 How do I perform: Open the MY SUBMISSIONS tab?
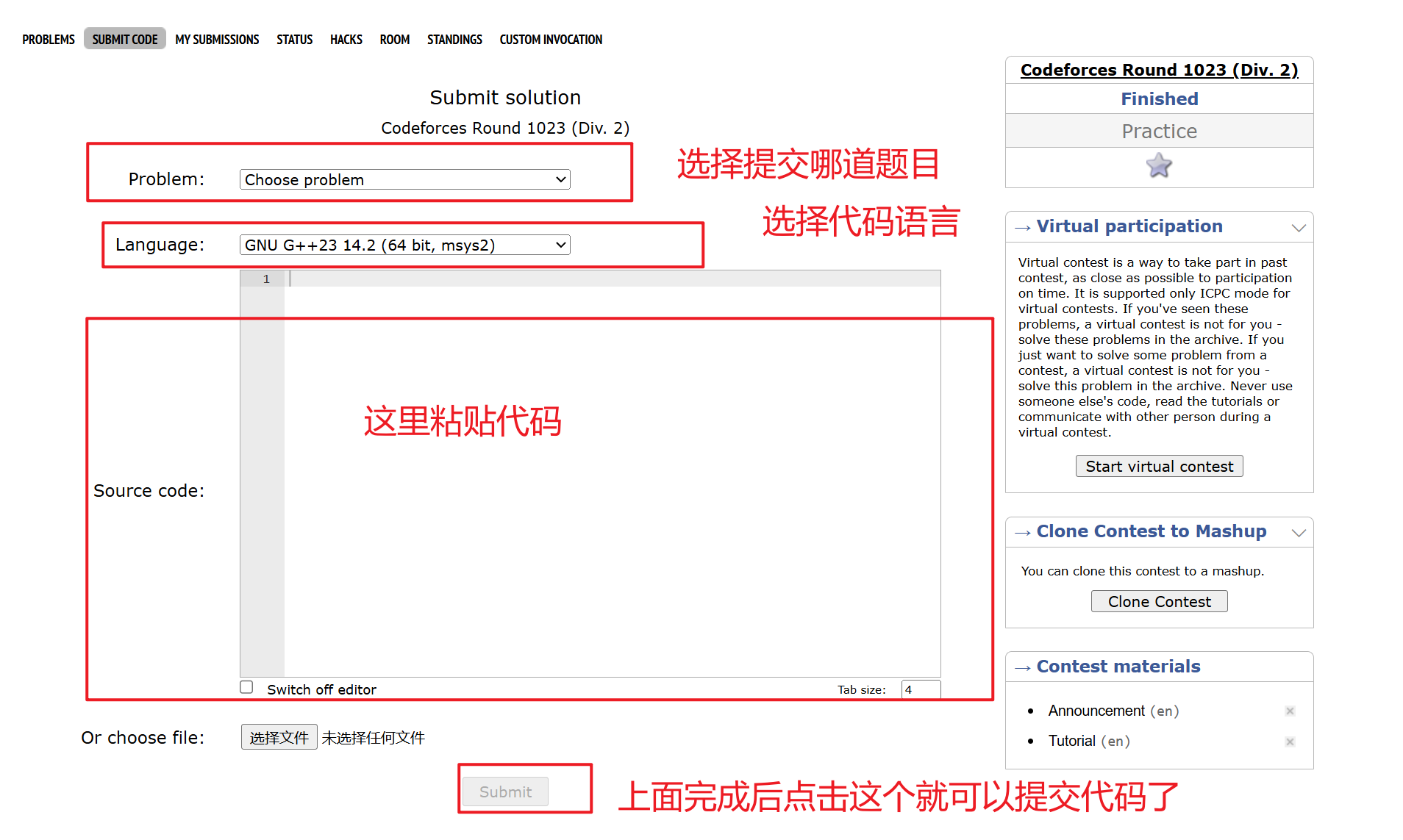(x=217, y=39)
